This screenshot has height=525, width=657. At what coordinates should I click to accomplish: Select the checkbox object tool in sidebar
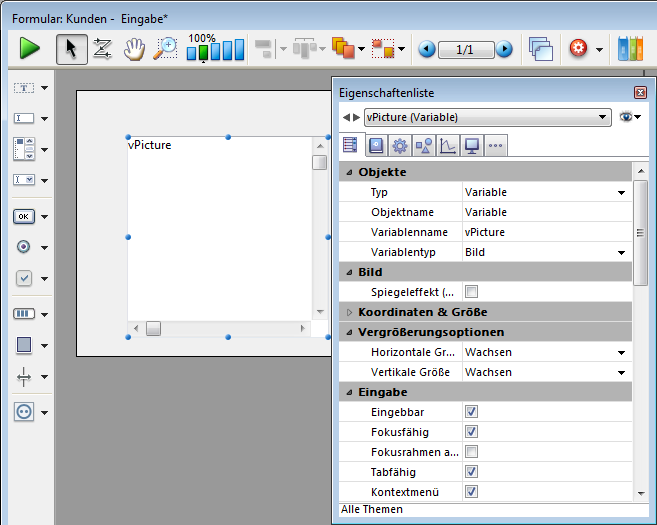(x=24, y=279)
